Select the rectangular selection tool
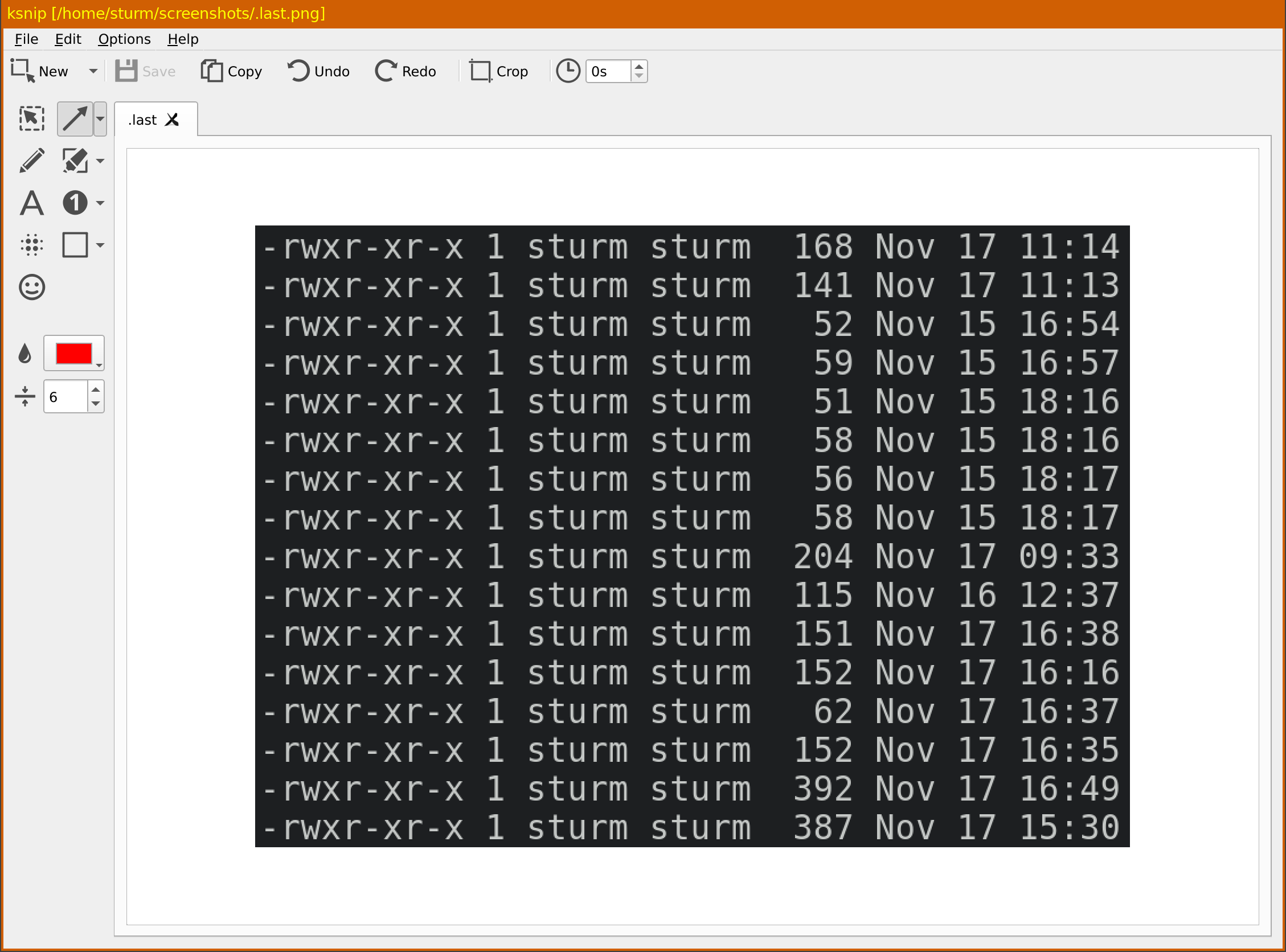This screenshot has height=952, width=1286. click(31, 118)
